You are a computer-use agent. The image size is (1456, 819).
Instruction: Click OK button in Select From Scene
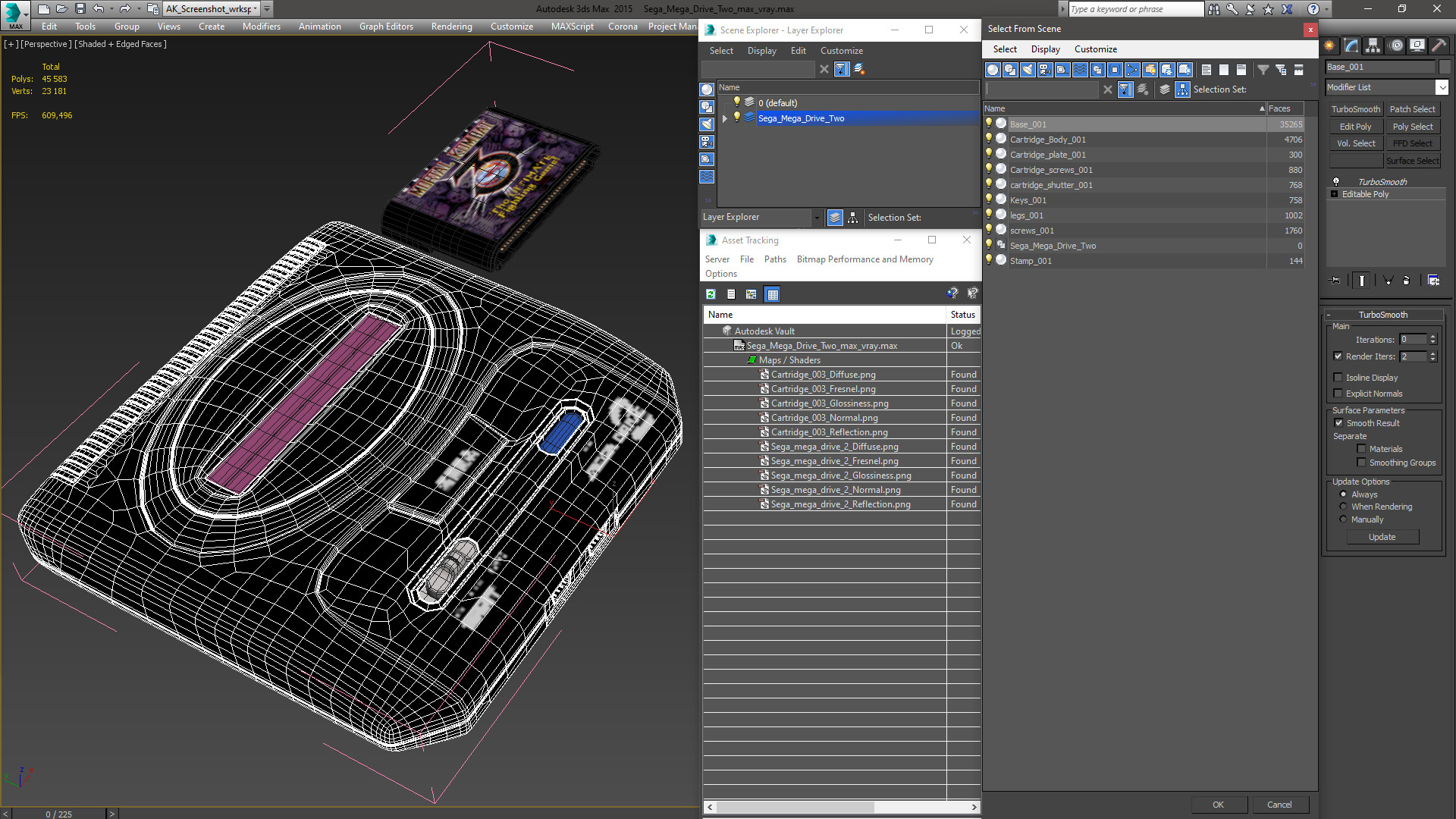(x=1218, y=805)
